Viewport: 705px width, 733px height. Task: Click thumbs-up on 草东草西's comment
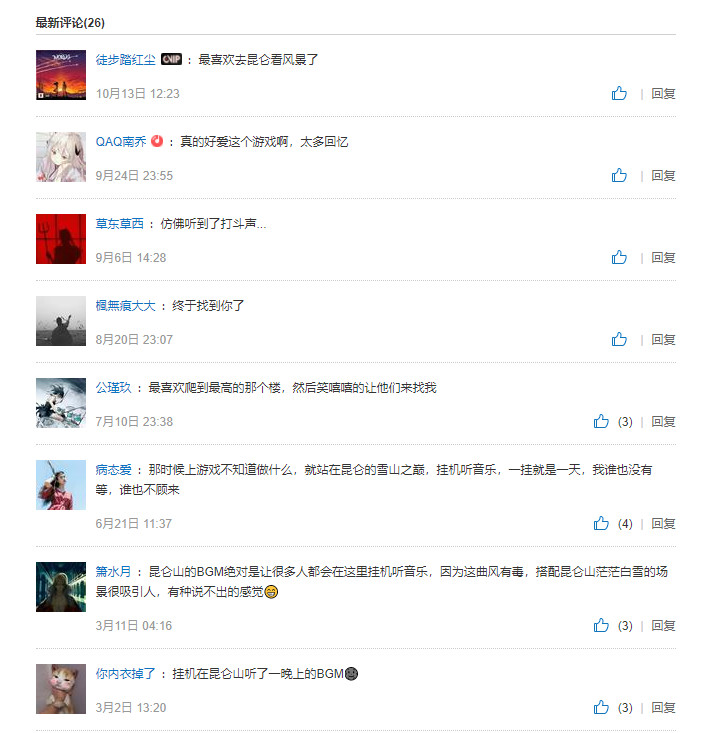(x=619, y=257)
